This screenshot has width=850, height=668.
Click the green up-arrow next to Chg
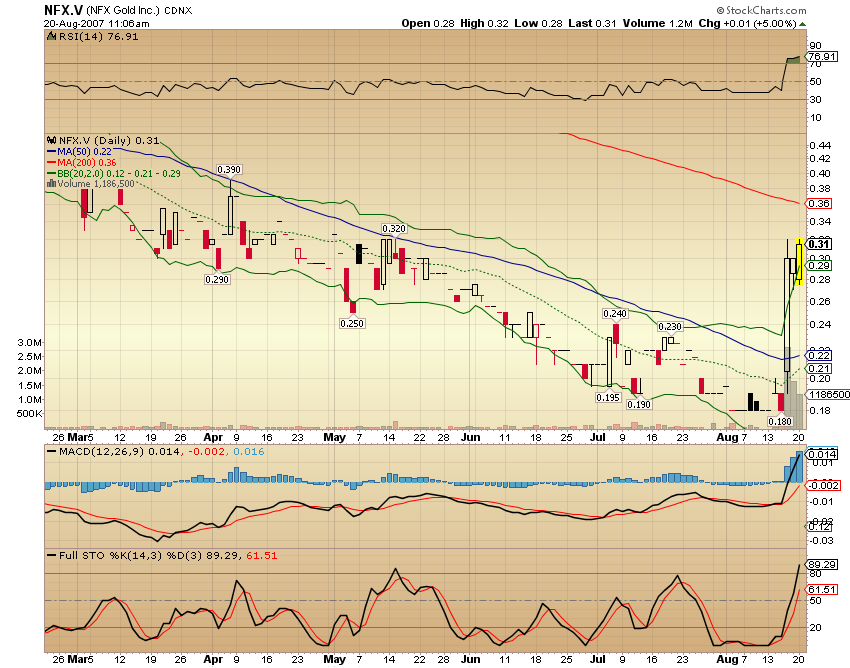803,24
